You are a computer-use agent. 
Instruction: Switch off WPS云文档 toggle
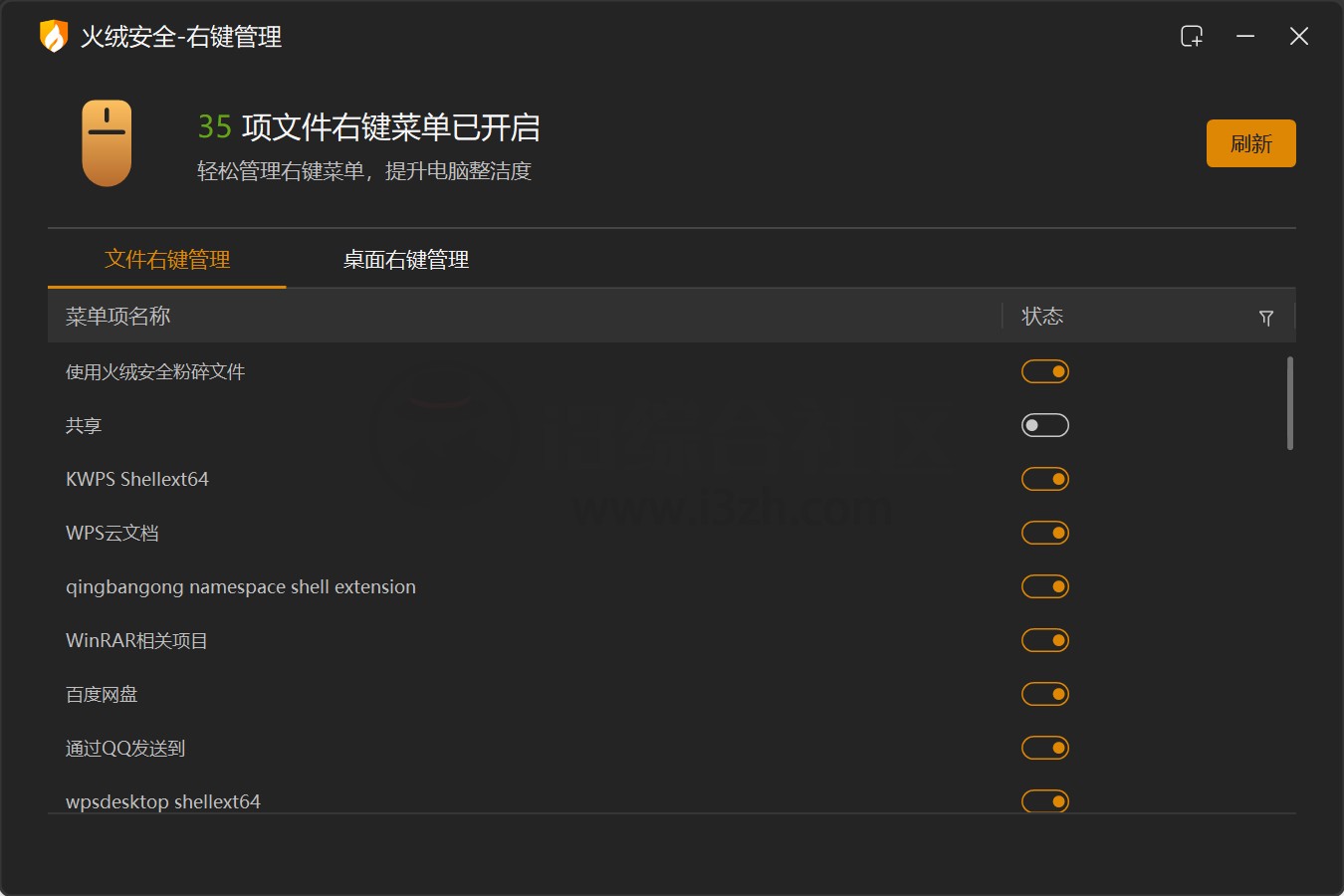[x=1045, y=533]
